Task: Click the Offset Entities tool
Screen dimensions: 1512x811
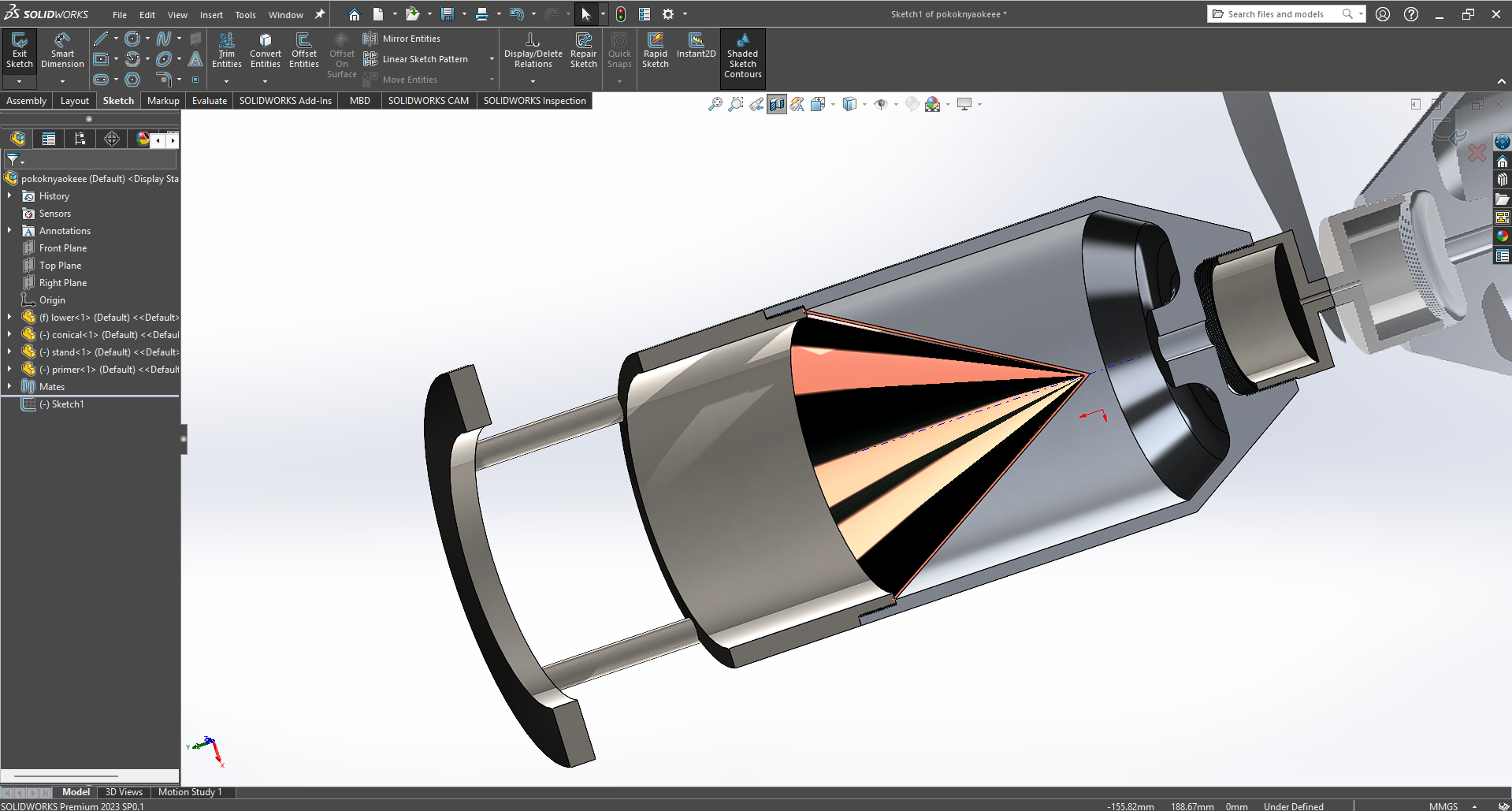Action: click(304, 51)
